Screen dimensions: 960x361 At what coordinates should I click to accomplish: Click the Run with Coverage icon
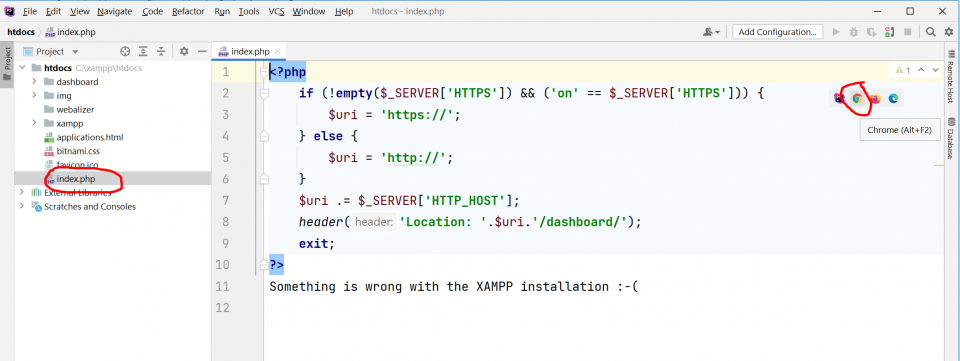[871, 32]
